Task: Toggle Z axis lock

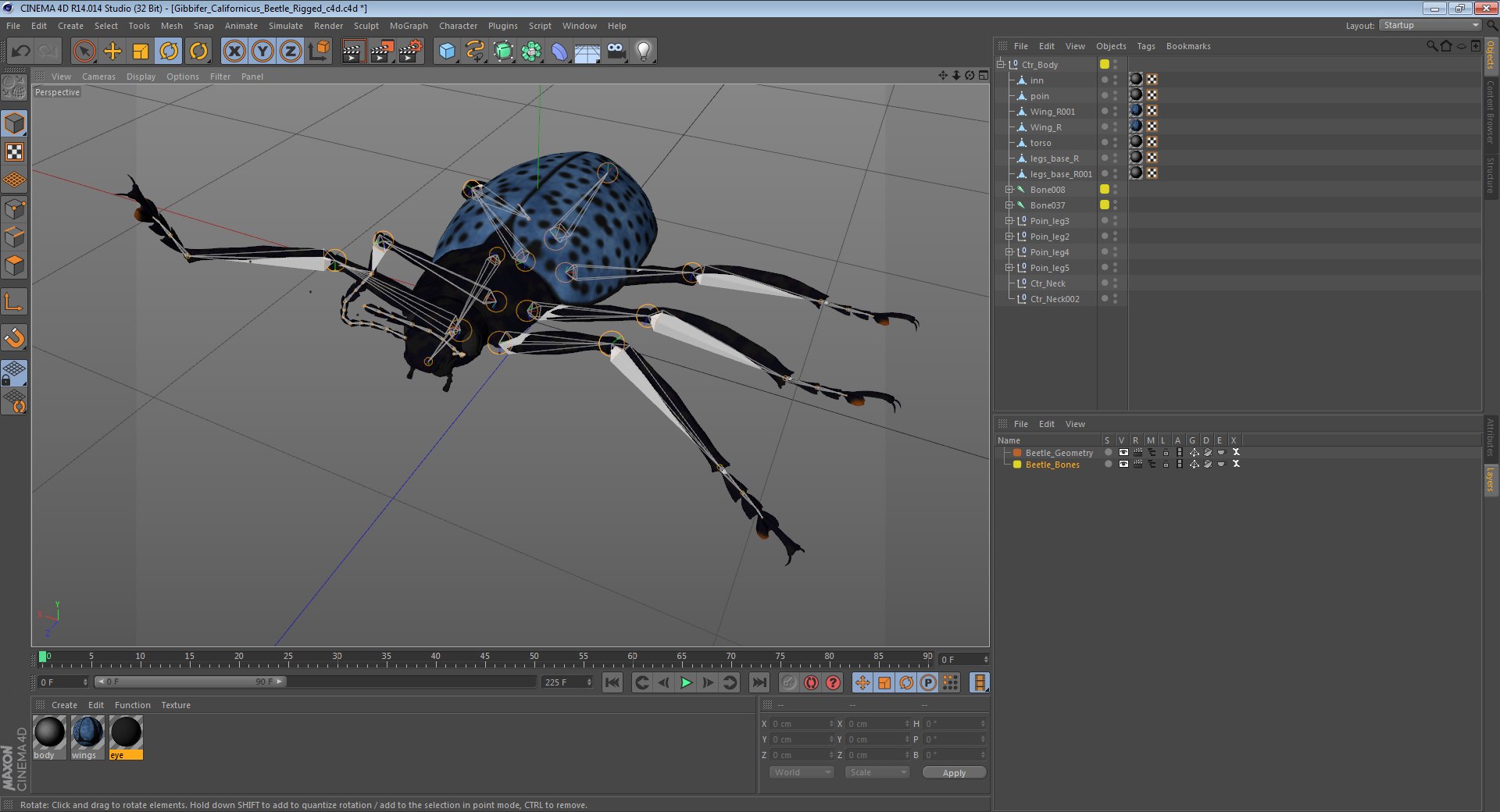Action: click(291, 52)
